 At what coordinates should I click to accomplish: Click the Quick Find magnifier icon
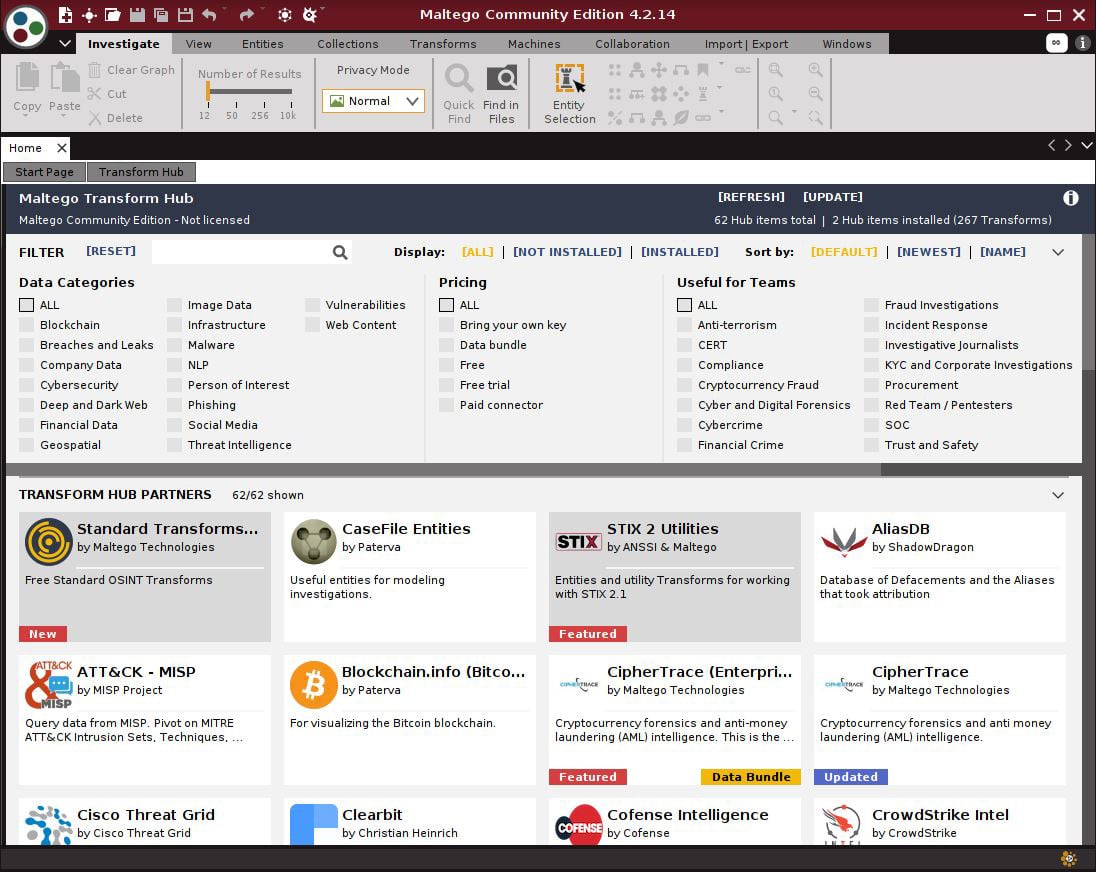[459, 79]
